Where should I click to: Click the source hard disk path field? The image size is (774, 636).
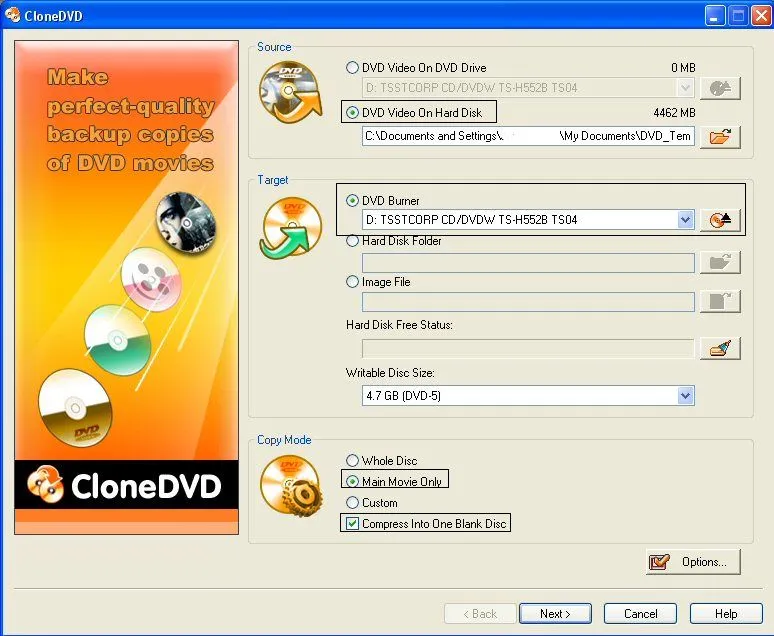pyautogui.click(x=528, y=136)
